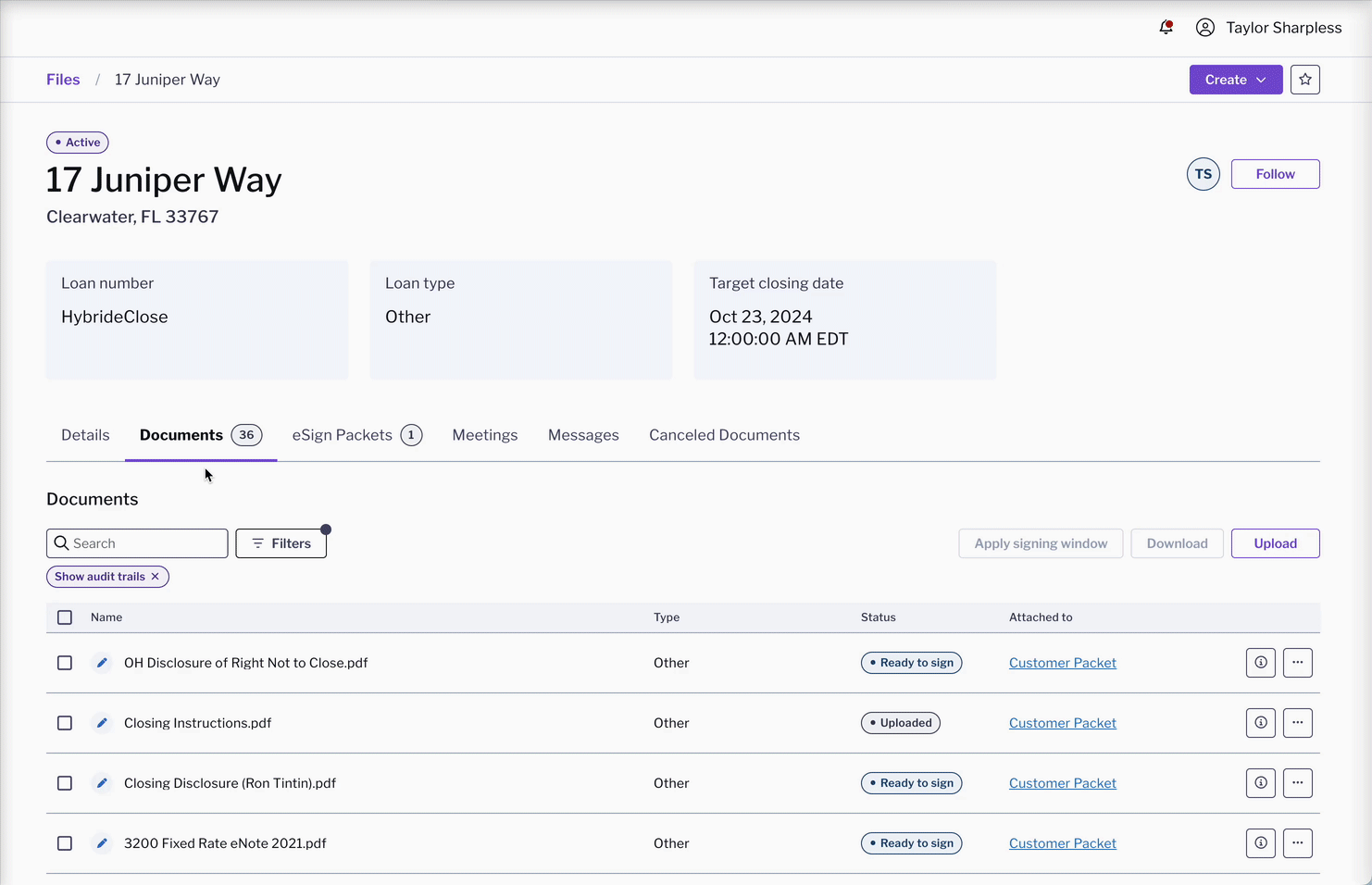Open more options for OH Disclosure document
The image size is (1372, 885).
click(x=1298, y=663)
